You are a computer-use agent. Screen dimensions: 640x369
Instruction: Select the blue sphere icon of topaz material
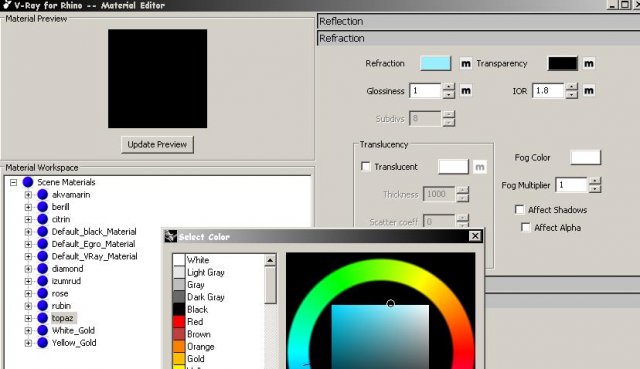(x=42, y=318)
